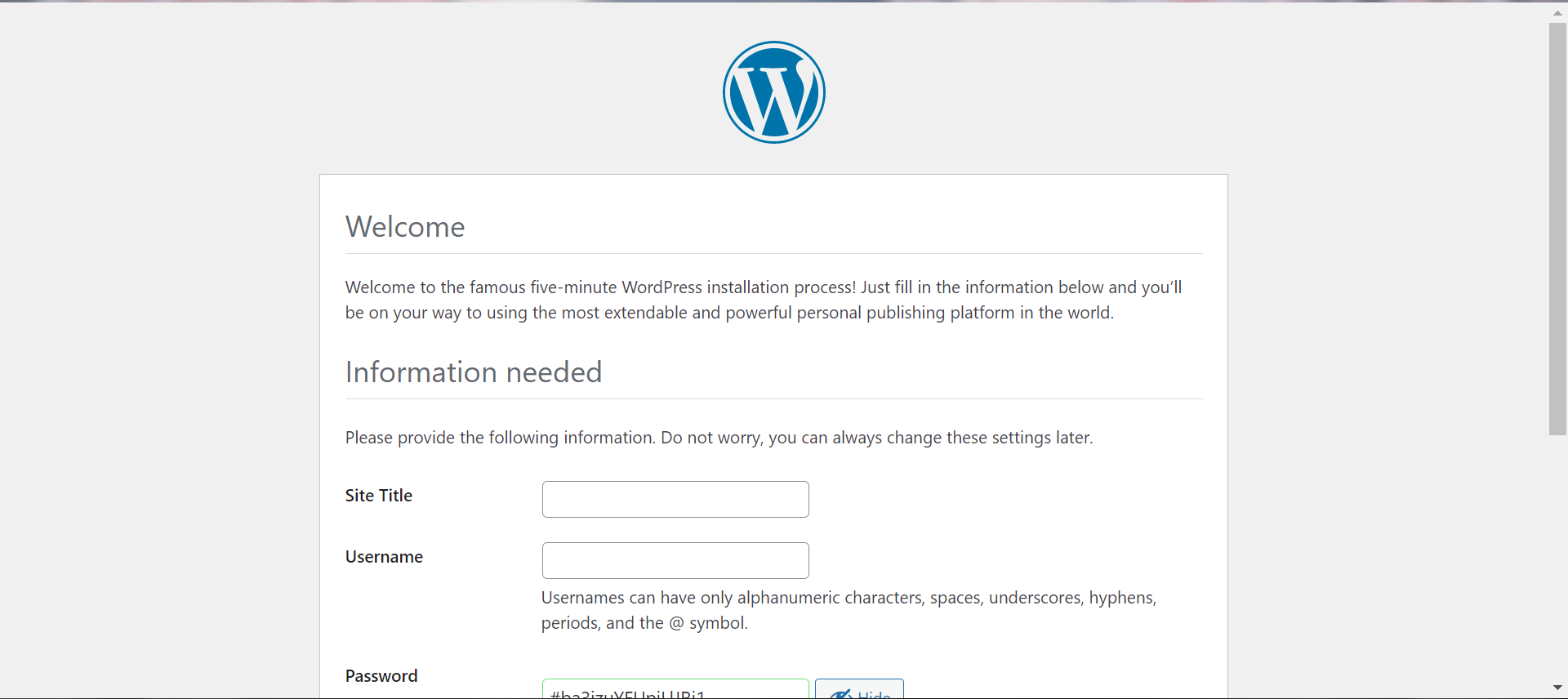Click the scrollbar down arrow
The width and height of the screenshot is (1568, 699).
[1557, 688]
